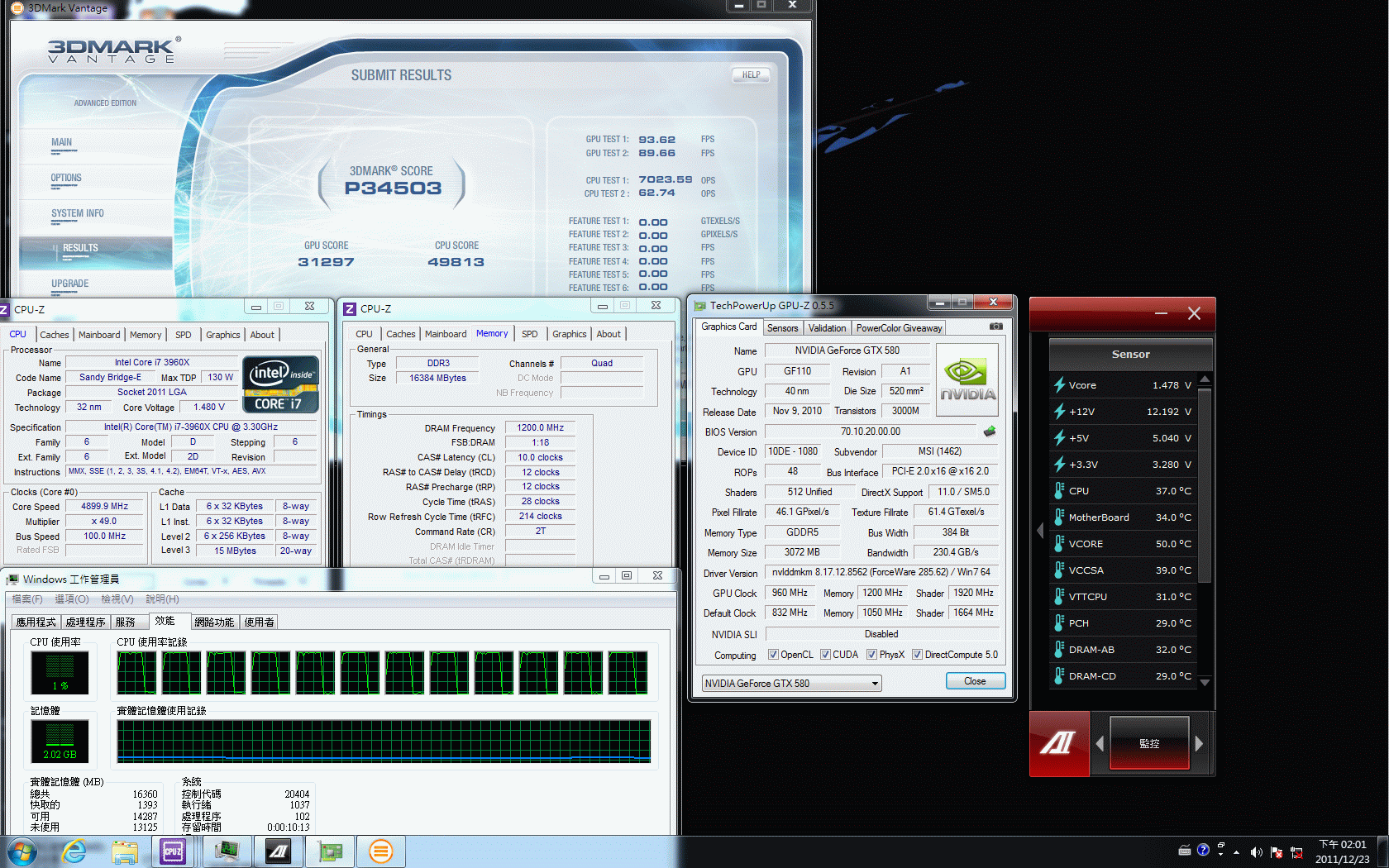The height and width of the screenshot is (868, 1389).
Task: Open 檔案(F) menu in Task Manager
Action: (27, 599)
